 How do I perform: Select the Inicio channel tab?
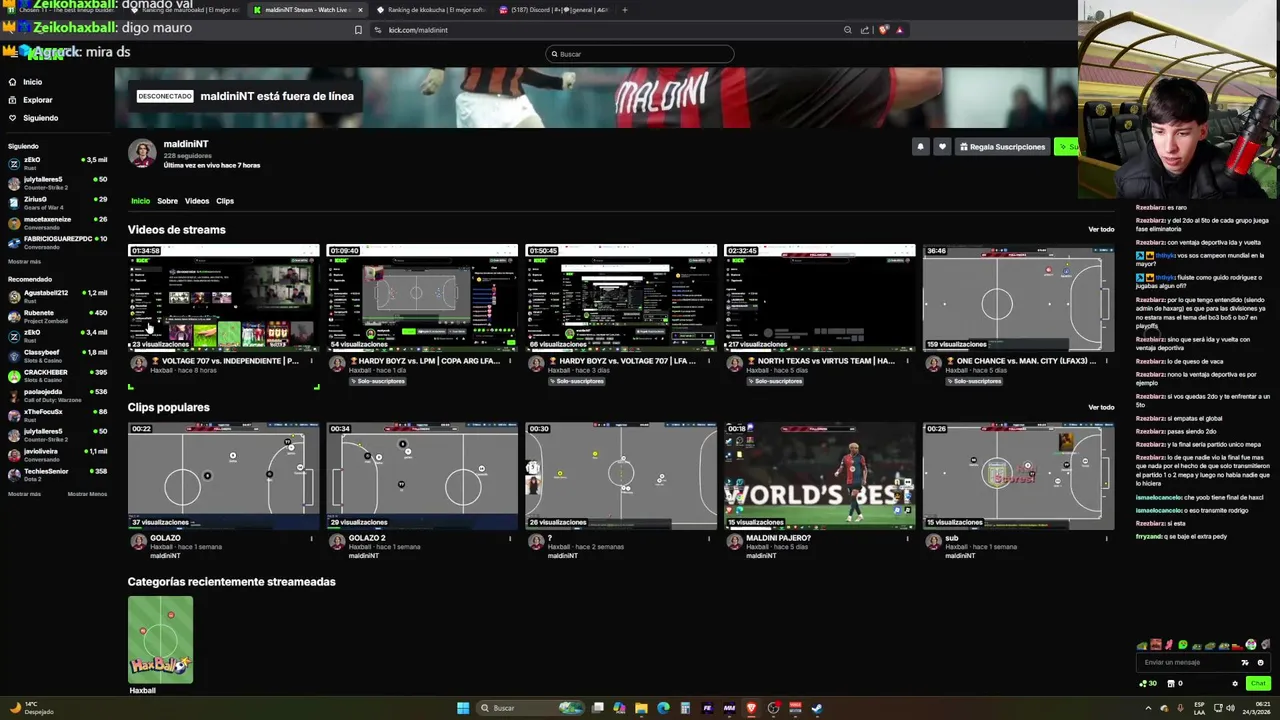[x=140, y=201]
